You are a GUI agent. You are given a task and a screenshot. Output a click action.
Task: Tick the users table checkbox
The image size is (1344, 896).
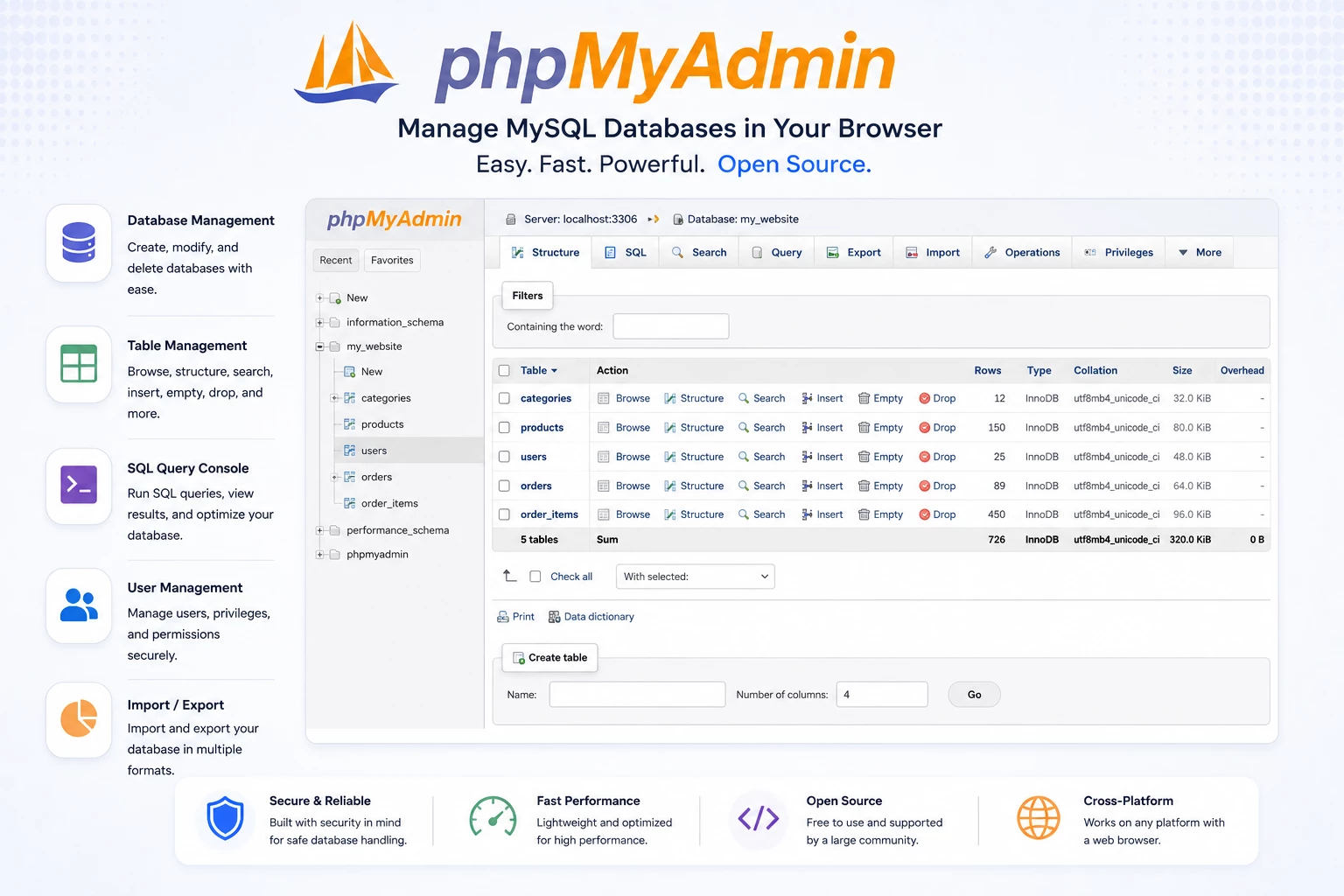pyautogui.click(x=504, y=457)
